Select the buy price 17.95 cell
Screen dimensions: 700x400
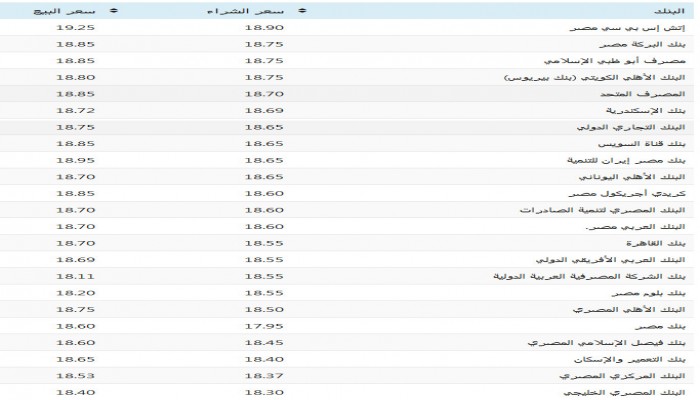tap(264, 326)
